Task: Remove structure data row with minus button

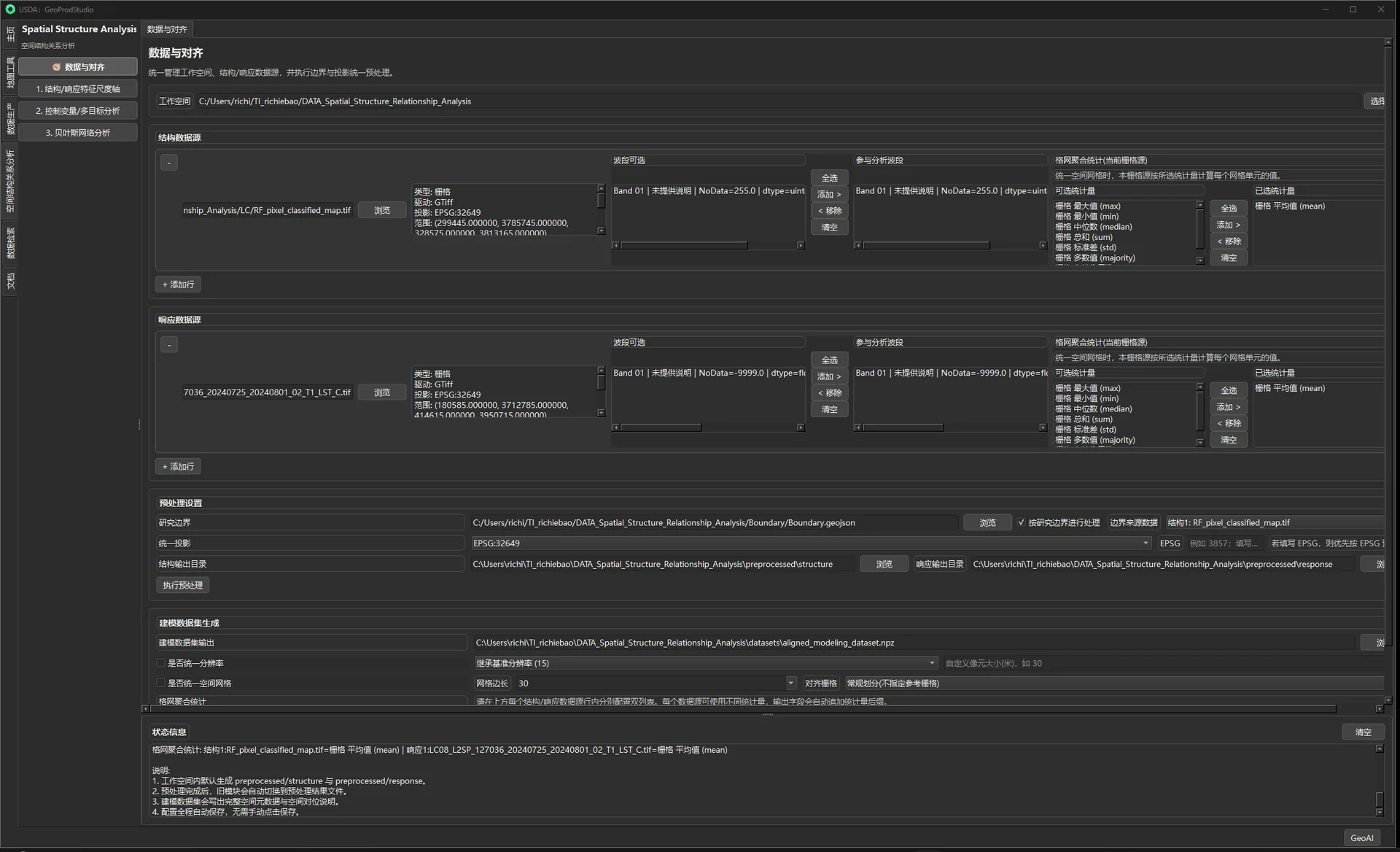Action: point(169,163)
